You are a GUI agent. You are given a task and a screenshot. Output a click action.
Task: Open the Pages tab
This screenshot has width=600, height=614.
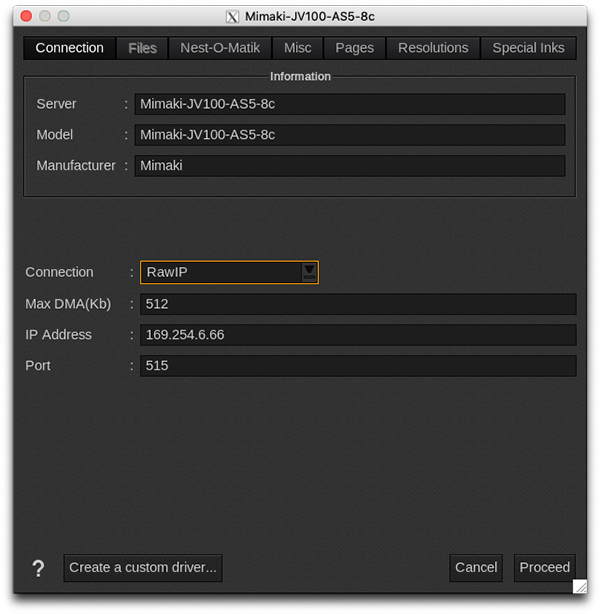tap(354, 48)
